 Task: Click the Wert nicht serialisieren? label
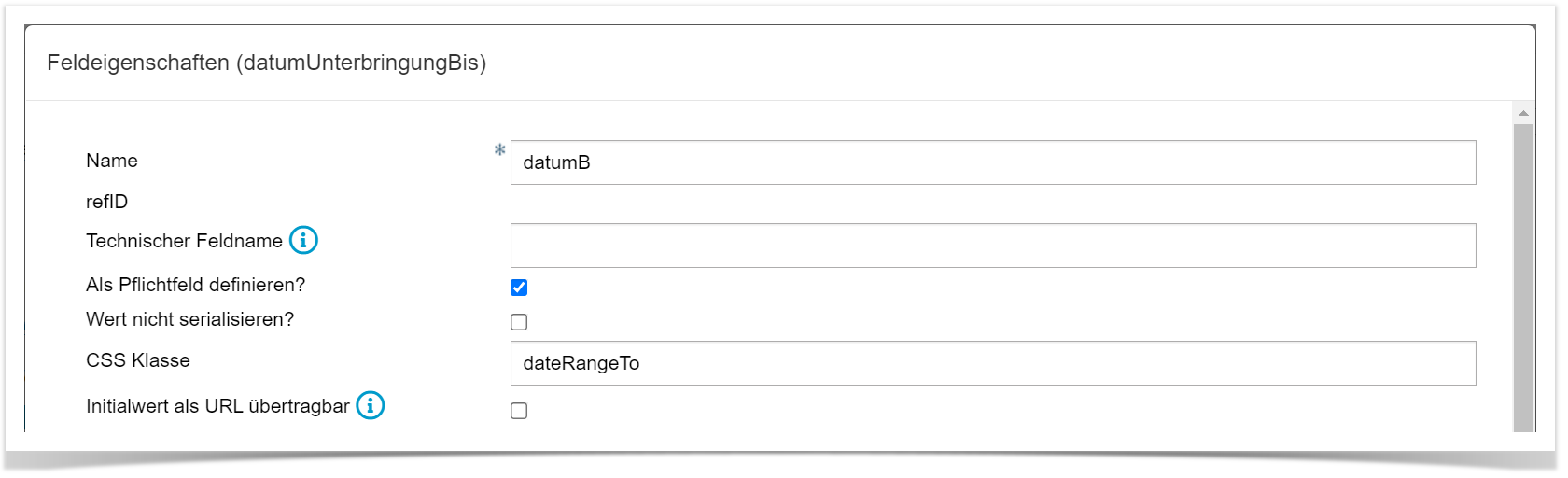pos(189,319)
